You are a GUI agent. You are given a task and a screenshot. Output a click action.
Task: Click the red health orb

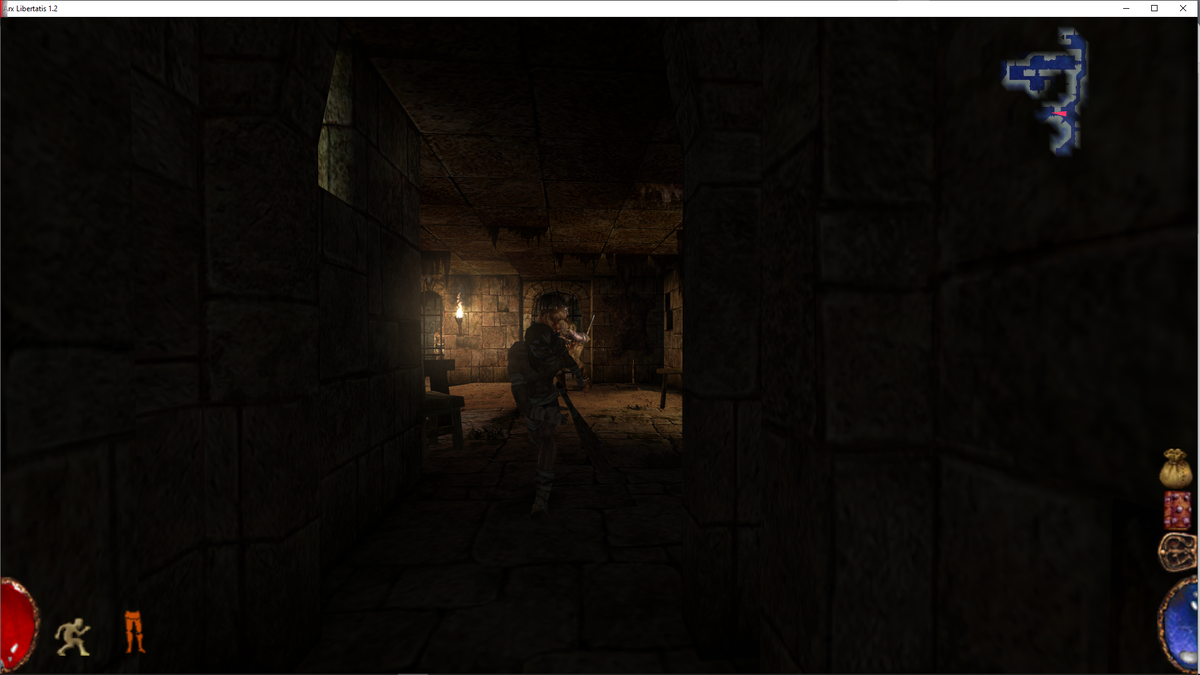pyautogui.click(x=18, y=624)
